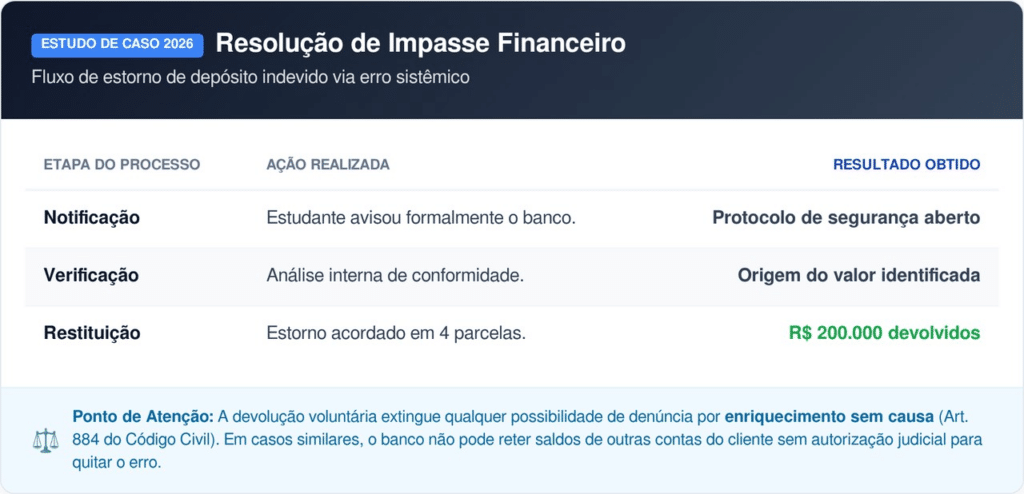Click the title Resolução de Impasse Financeiro
The height and width of the screenshot is (494, 1024).
click(x=420, y=44)
